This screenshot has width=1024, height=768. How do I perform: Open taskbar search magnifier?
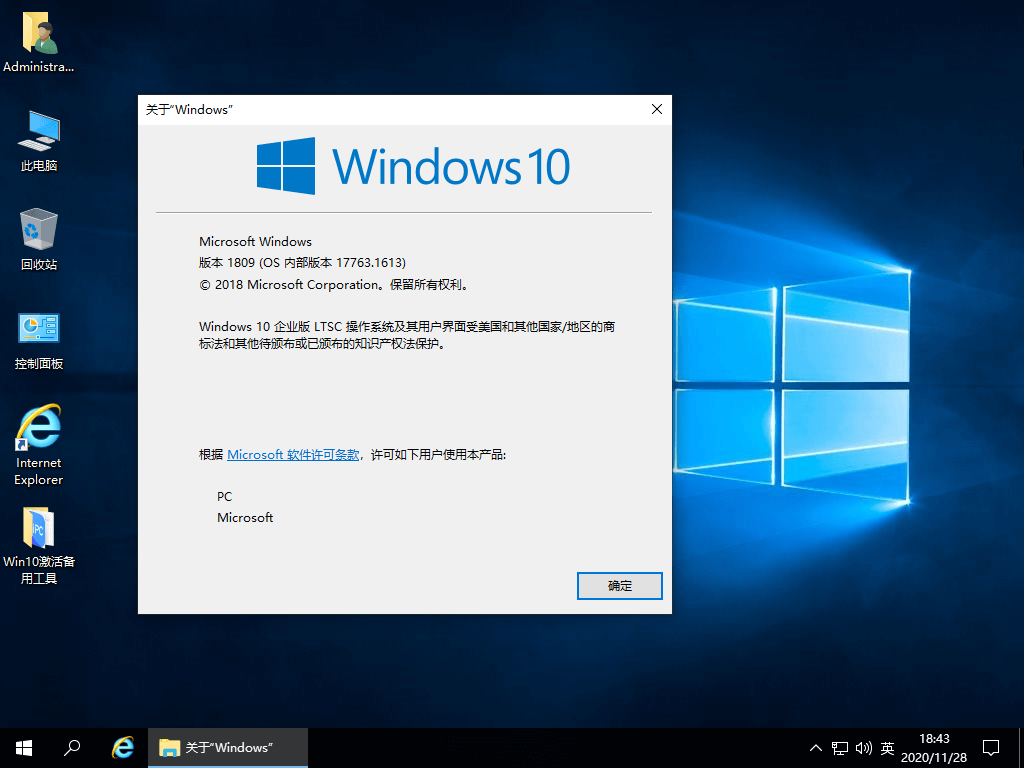tap(72, 748)
